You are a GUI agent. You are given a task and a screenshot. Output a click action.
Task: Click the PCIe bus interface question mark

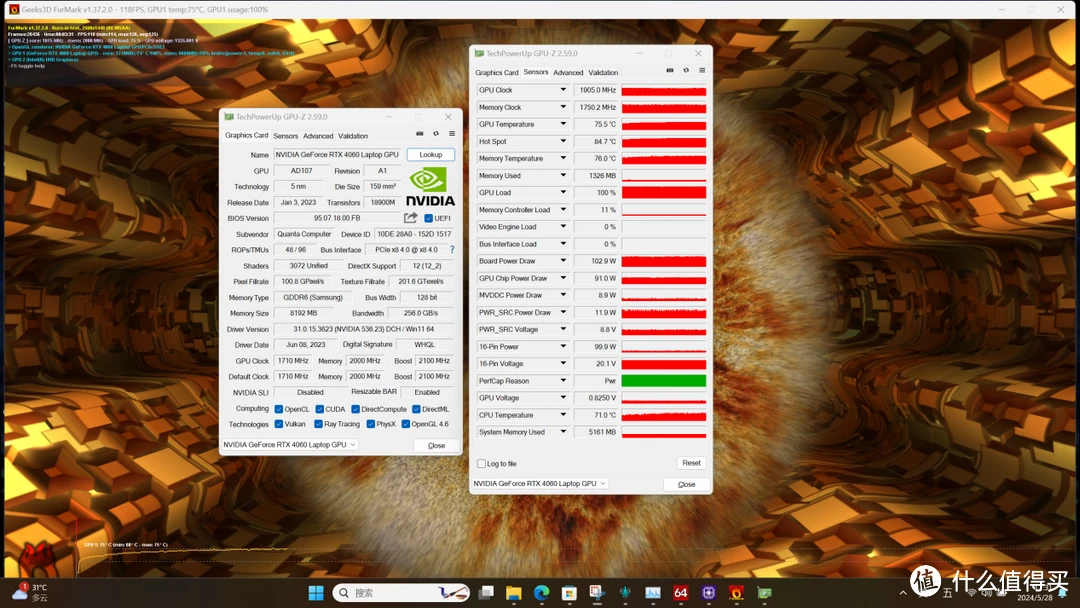click(452, 250)
